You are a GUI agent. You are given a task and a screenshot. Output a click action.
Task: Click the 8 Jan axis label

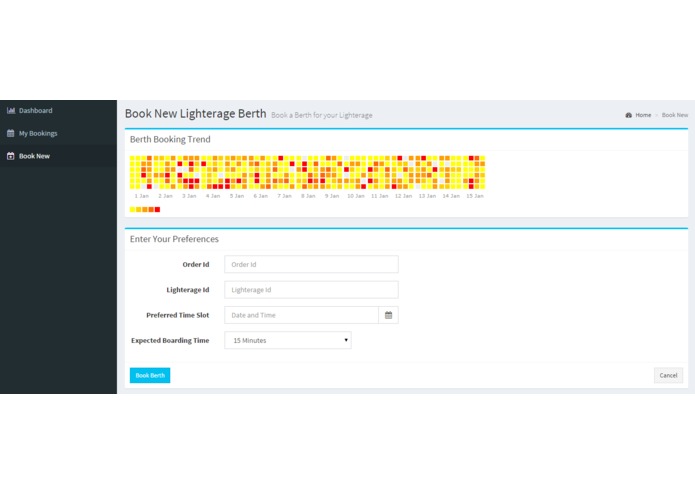tap(308, 196)
